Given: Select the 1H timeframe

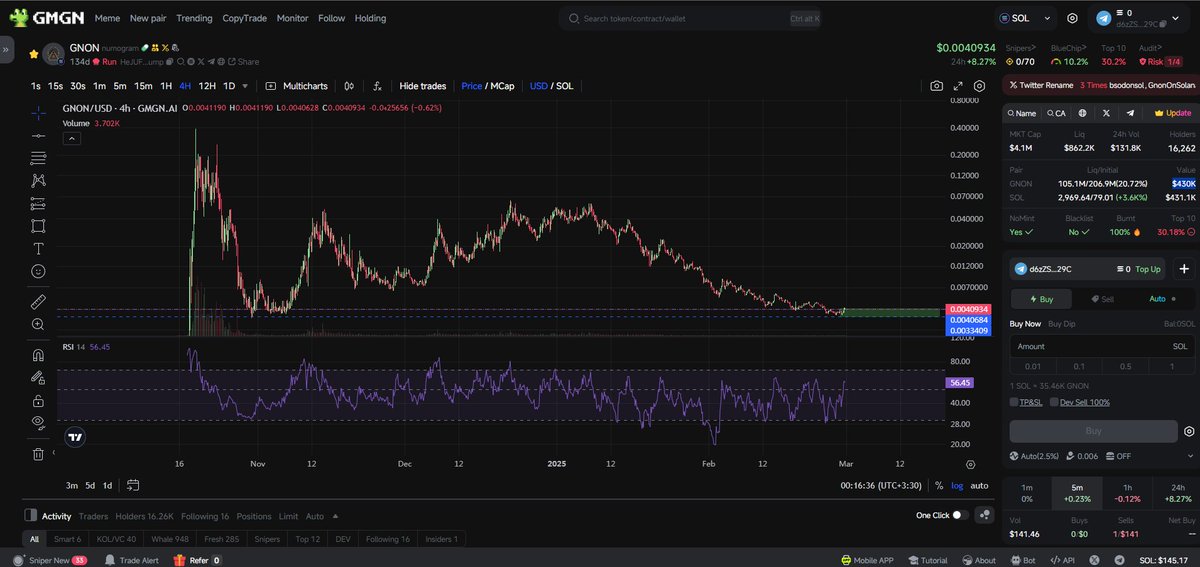Looking at the screenshot, I should click(x=167, y=86).
